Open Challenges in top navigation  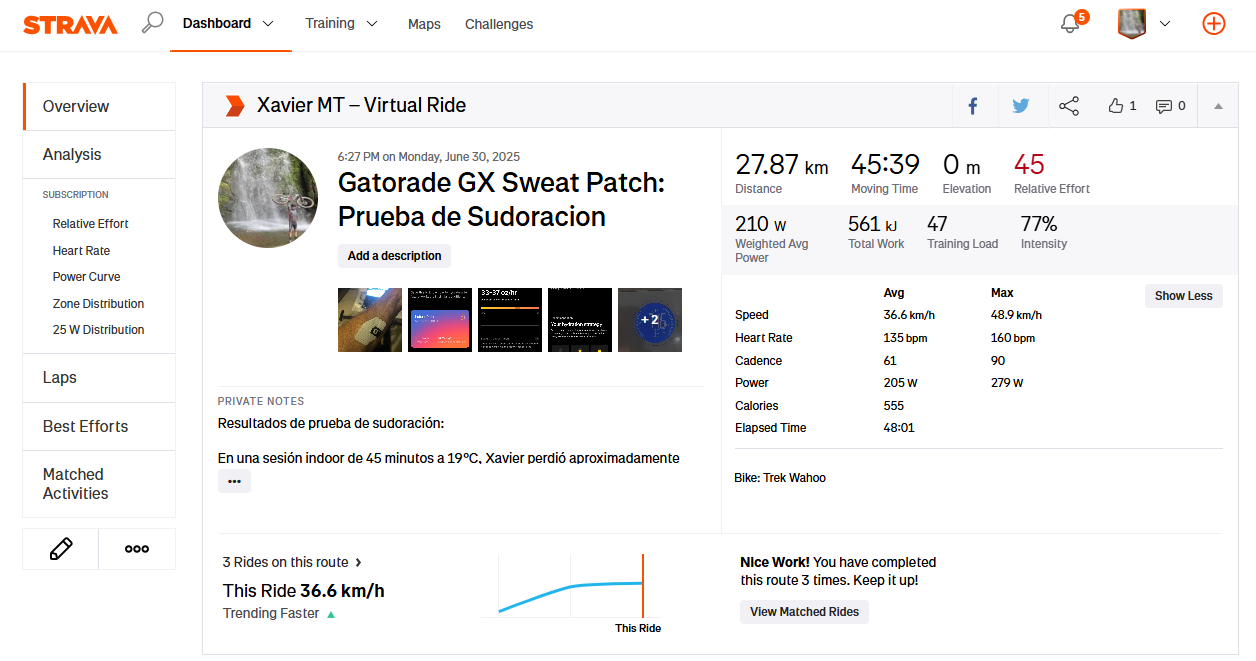pos(499,24)
